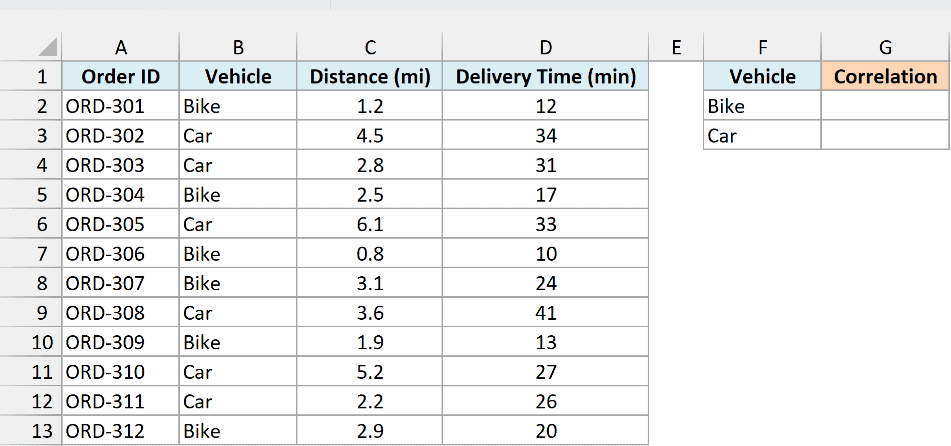Click cell ORD-308
This screenshot has height=446, width=951.
pyautogui.click(x=121, y=313)
